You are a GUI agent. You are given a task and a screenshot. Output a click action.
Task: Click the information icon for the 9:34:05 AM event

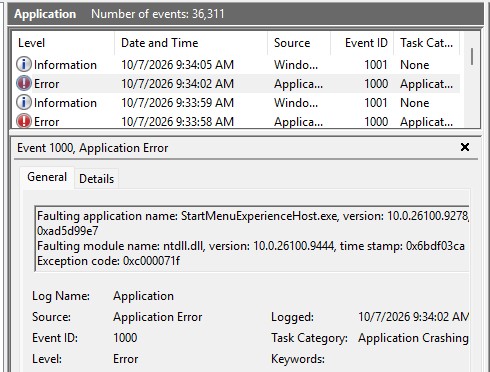tap(24, 64)
